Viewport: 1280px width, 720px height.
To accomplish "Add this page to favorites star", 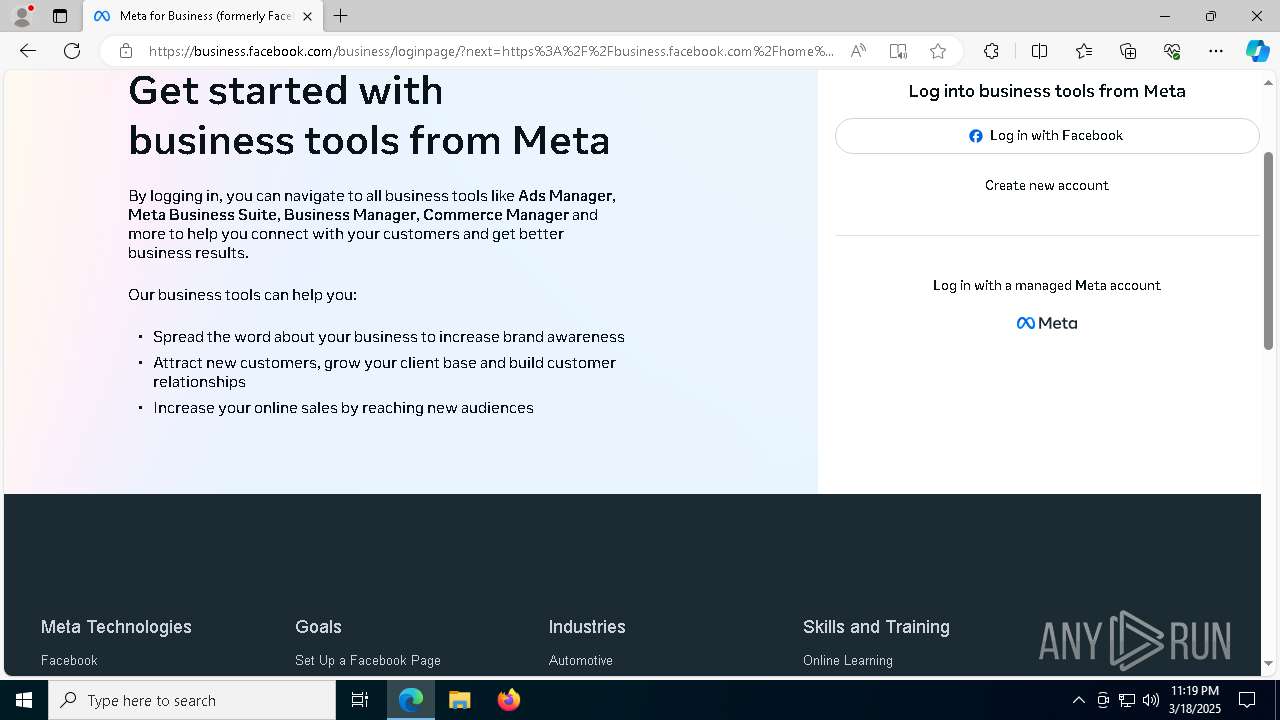I will 937,51.
